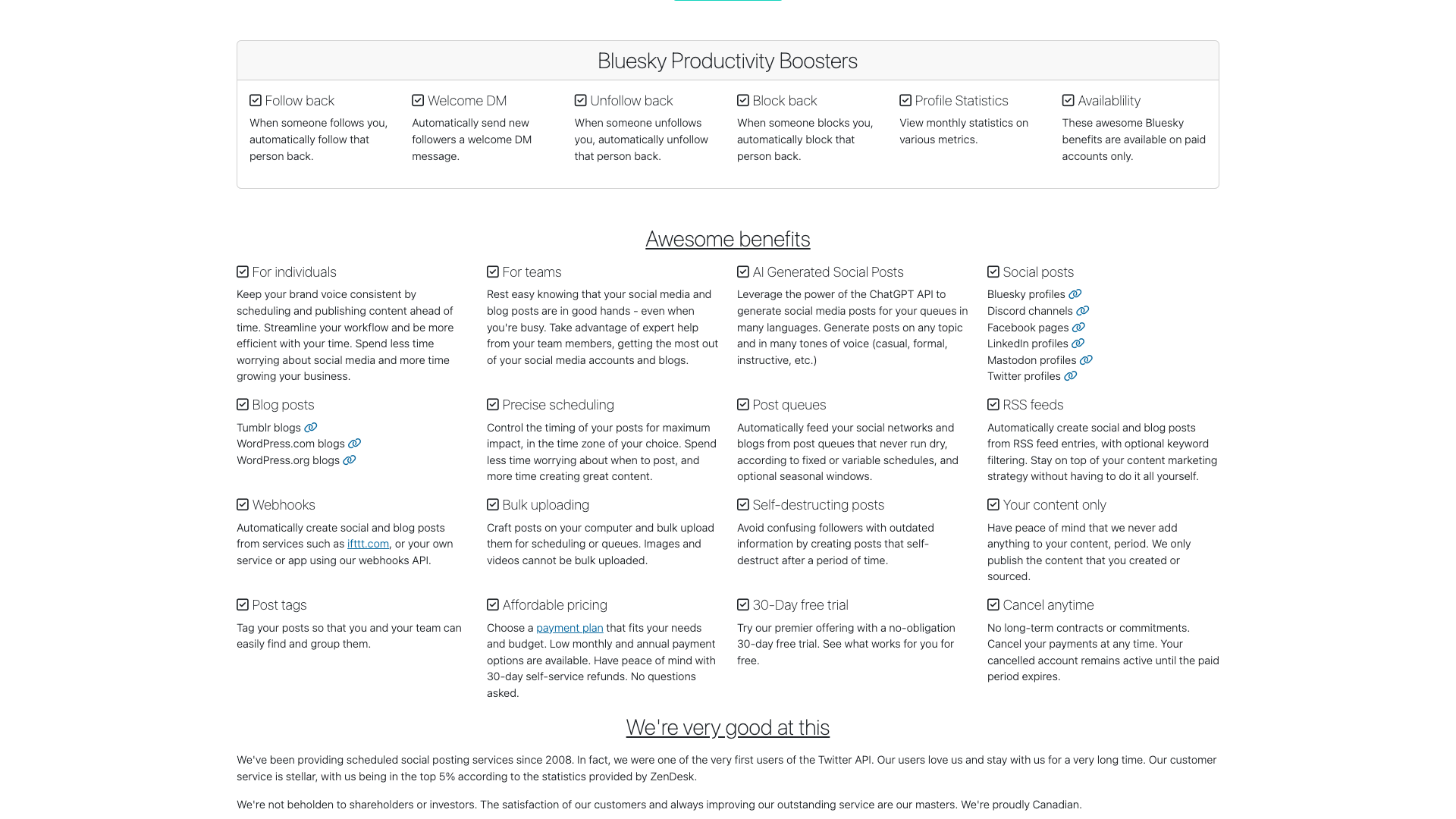This screenshot has height=819, width=1456.
Task: Open the Tumblr blogs link icon
Action: (x=311, y=428)
